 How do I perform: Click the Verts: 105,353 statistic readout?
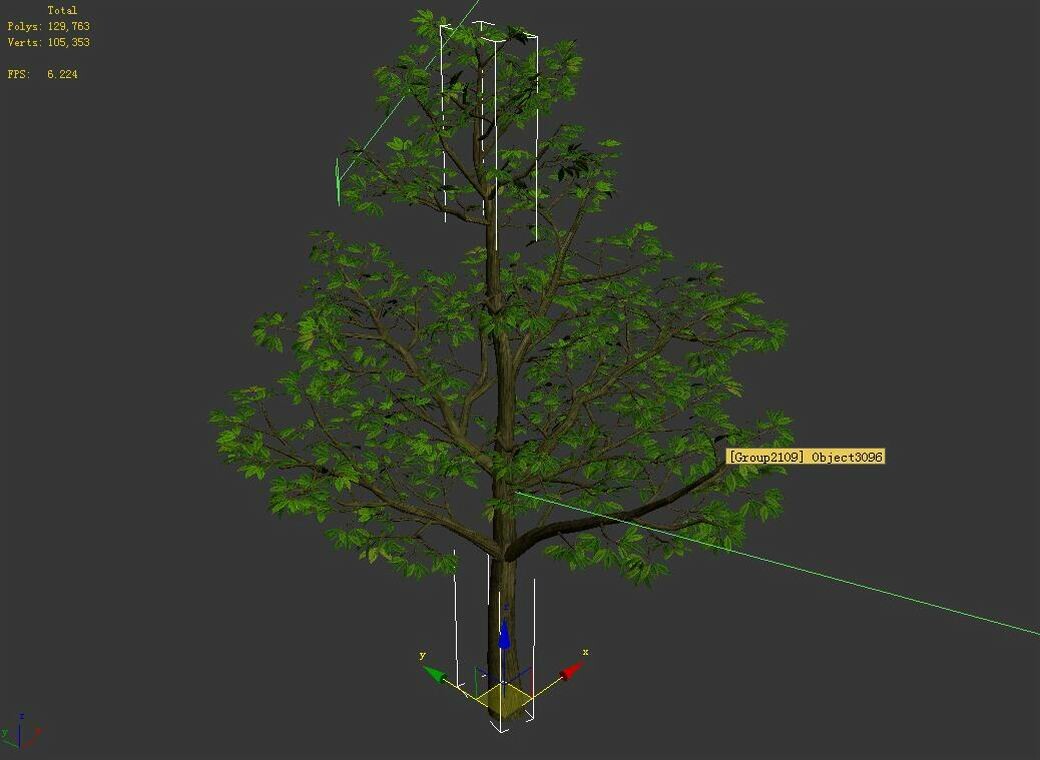(48, 42)
